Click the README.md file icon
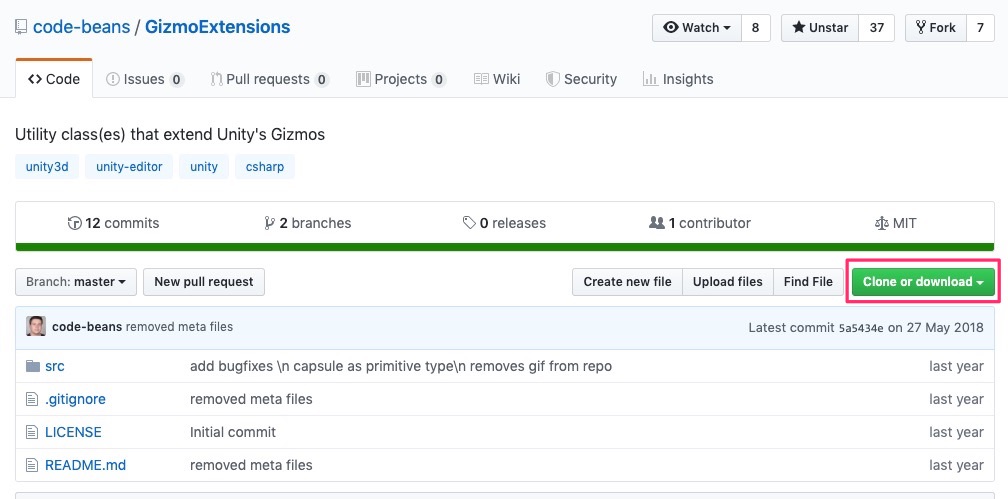1008x499 pixels. coord(32,465)
